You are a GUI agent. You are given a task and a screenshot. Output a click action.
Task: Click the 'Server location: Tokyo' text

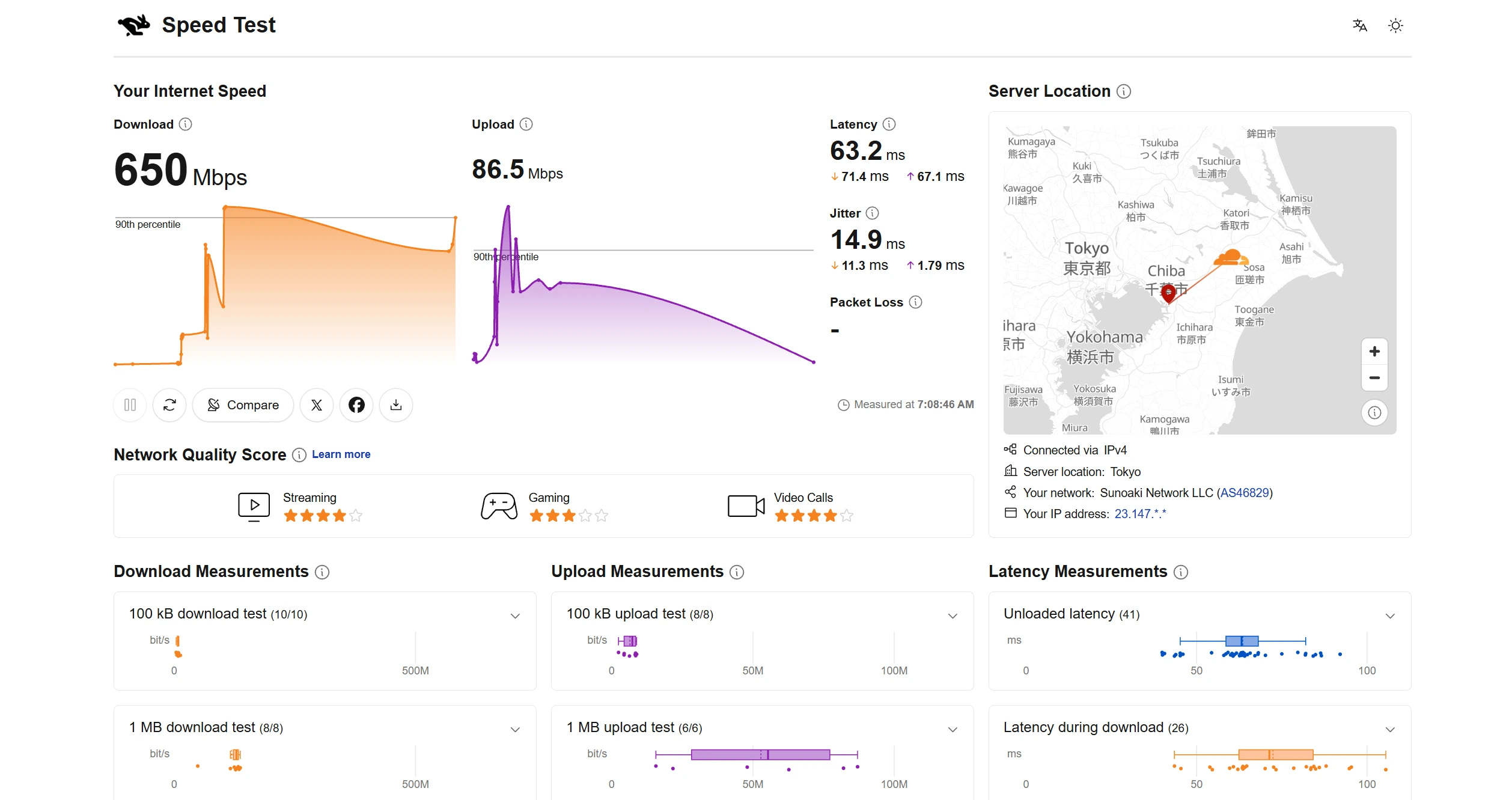[1082, 472]
